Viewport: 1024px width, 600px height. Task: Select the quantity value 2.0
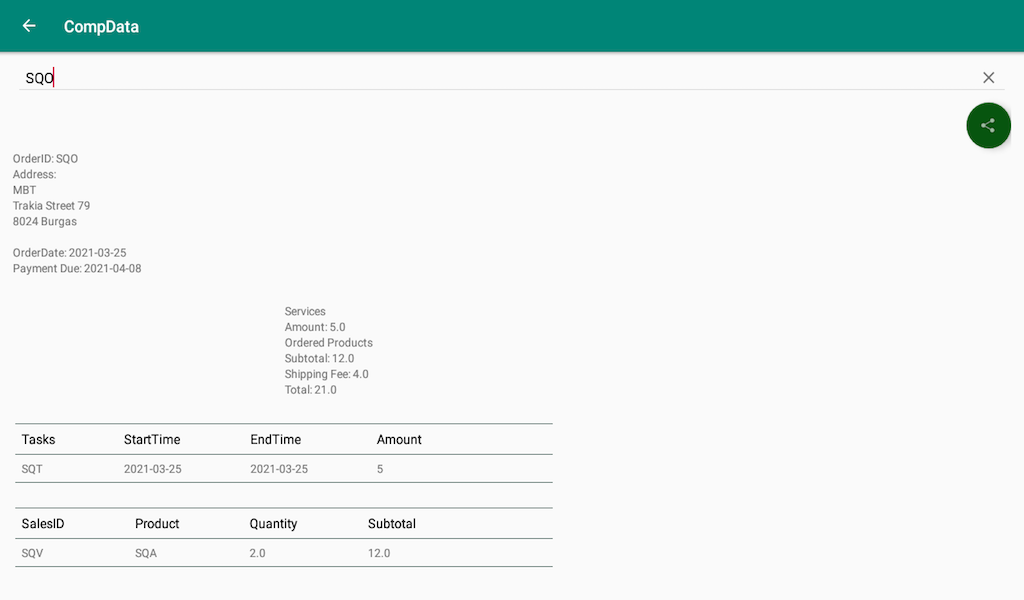[x=257, y=553]
